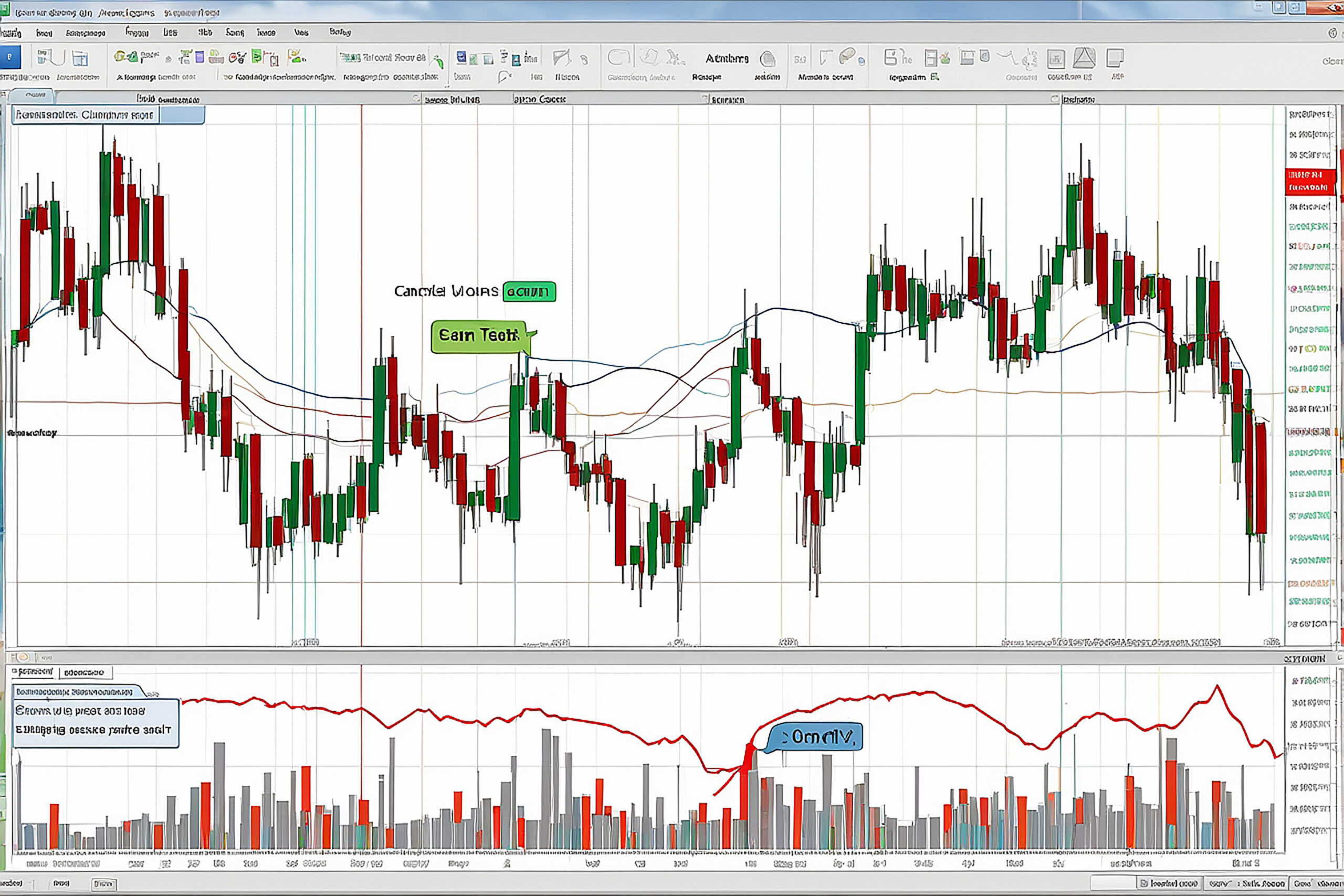This screenshot has width=1344, height=896.
Task: Click the squiggly line chart icon
Action: point(1009,57)
